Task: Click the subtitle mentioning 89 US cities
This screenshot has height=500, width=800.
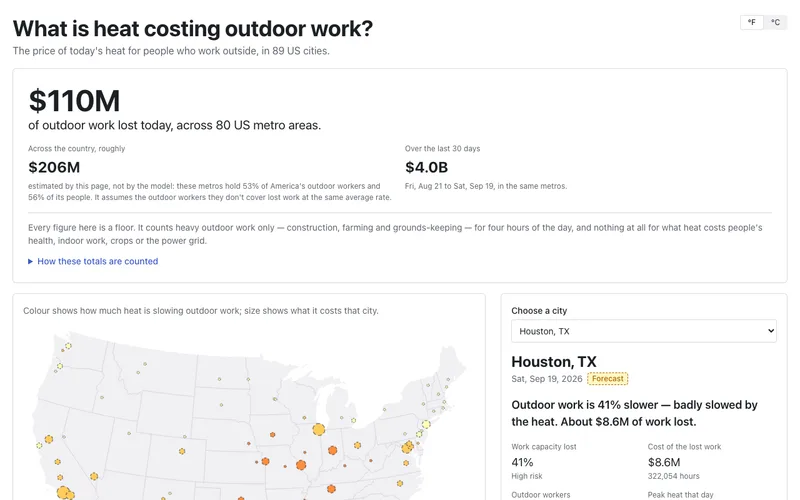Action: (171, 51)
